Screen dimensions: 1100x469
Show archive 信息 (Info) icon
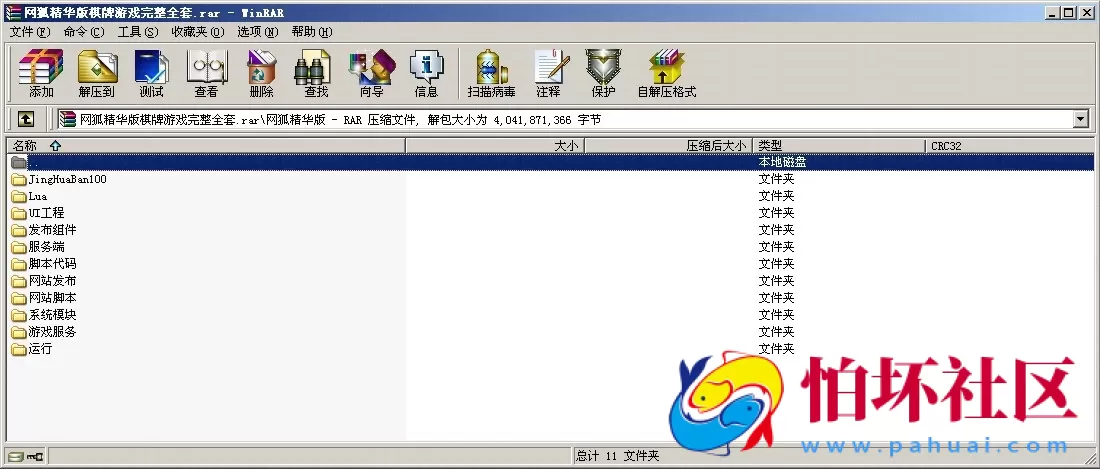[x=427, y=73]
